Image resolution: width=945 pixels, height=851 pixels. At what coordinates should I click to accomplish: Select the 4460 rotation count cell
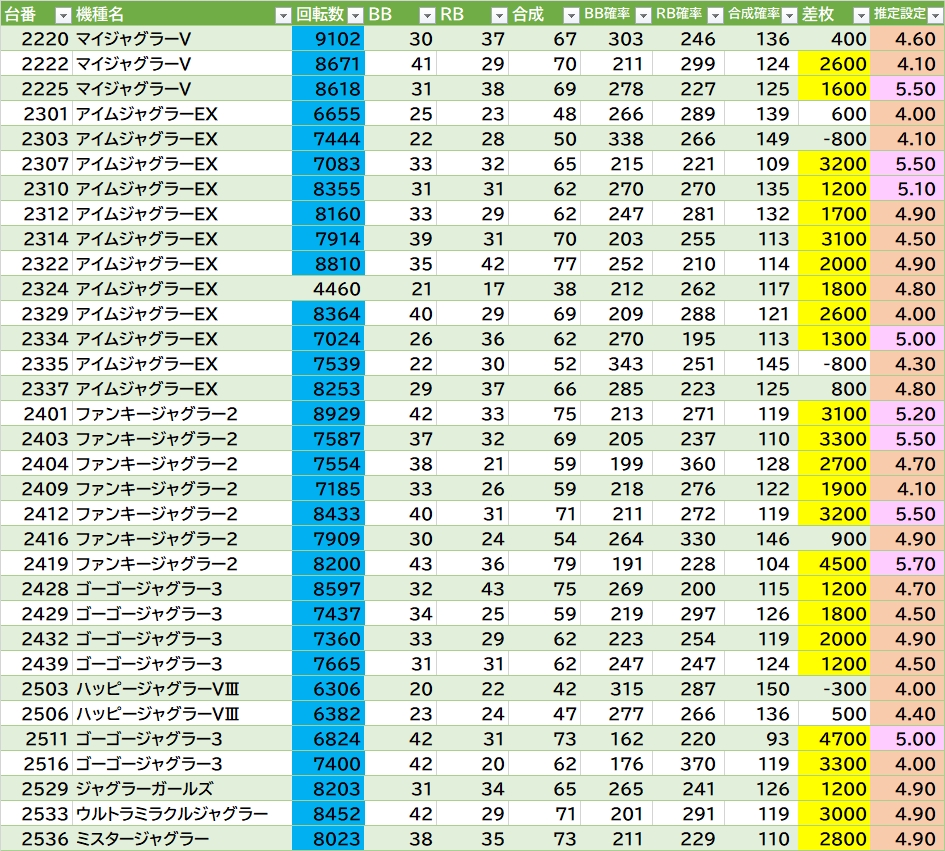[x=329, y=289]
